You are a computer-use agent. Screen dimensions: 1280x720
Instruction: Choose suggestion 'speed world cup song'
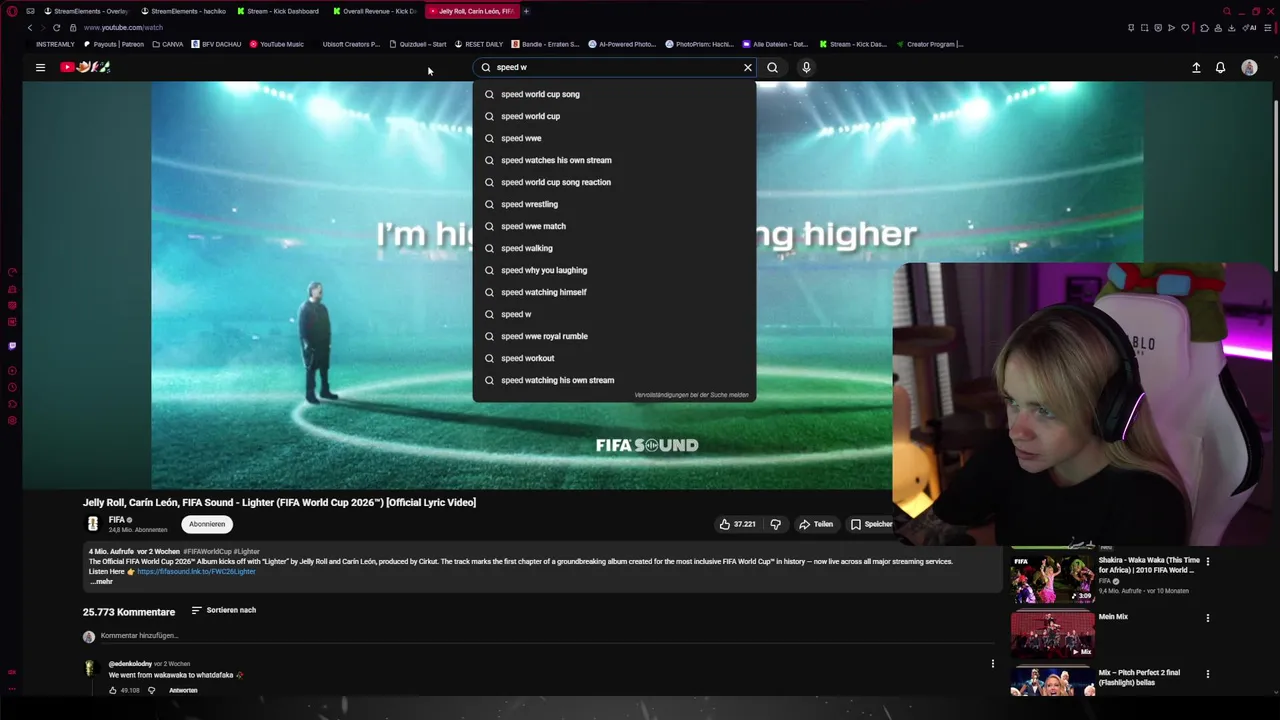tap(614, 94)
